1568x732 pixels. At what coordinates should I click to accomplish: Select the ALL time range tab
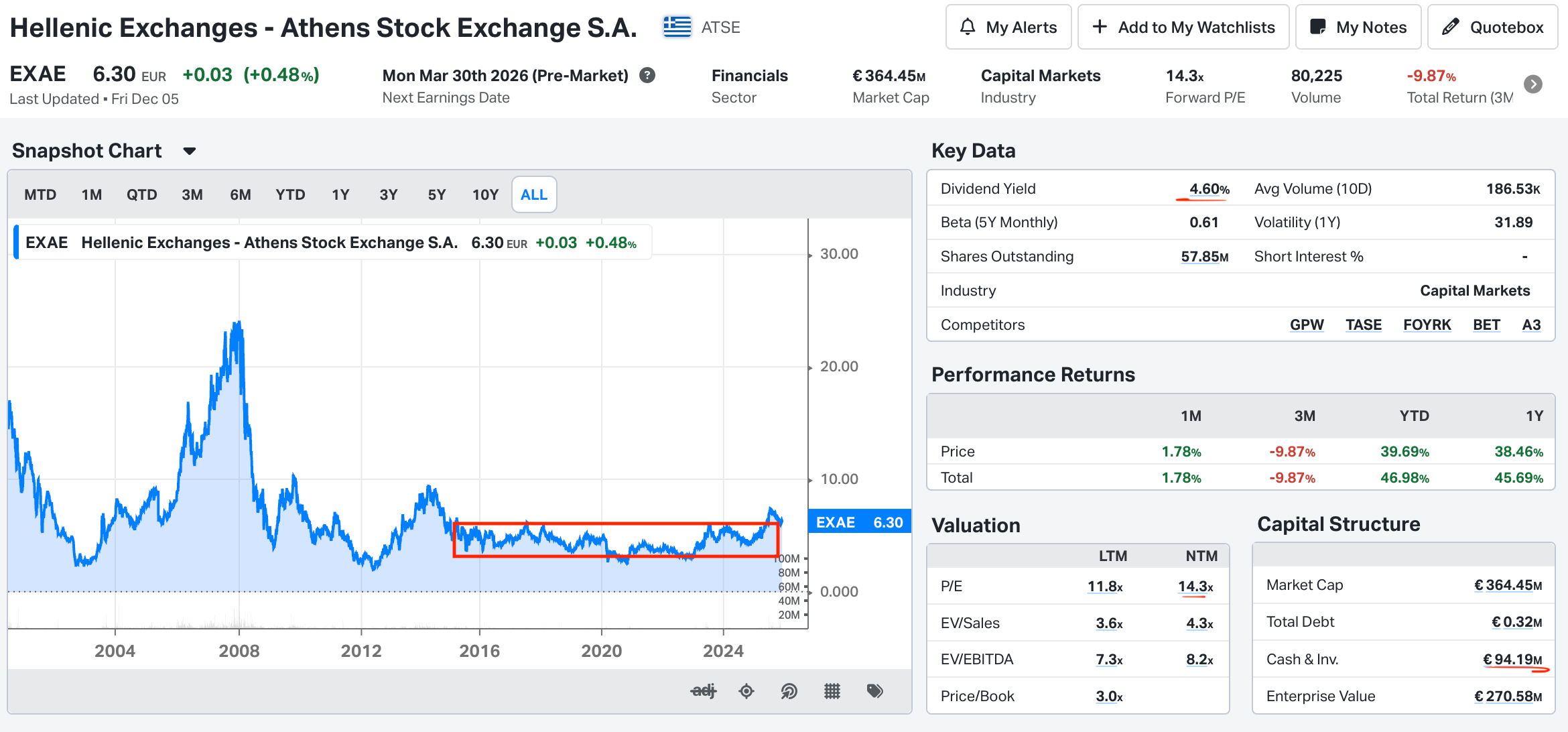point(534,194)
